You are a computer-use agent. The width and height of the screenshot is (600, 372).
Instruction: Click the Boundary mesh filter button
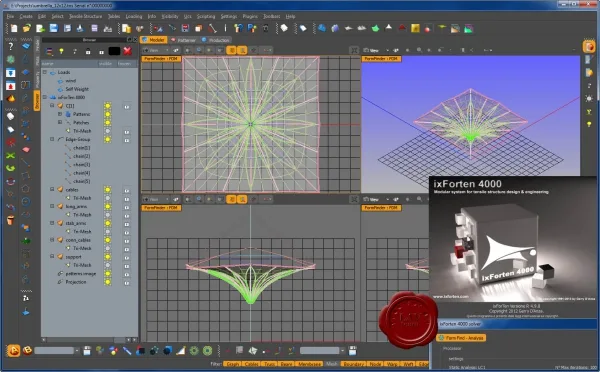point(354,364)
